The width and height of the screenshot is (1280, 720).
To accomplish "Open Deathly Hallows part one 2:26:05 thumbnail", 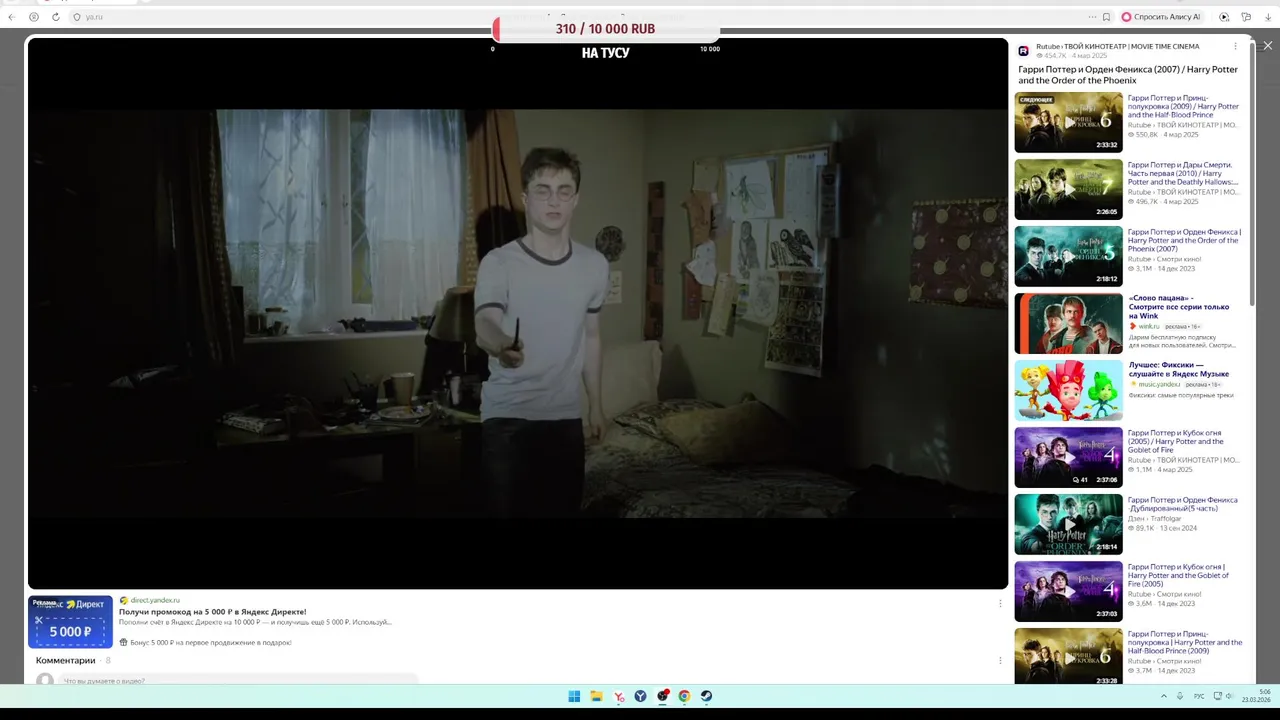I will pos(1068,189).
